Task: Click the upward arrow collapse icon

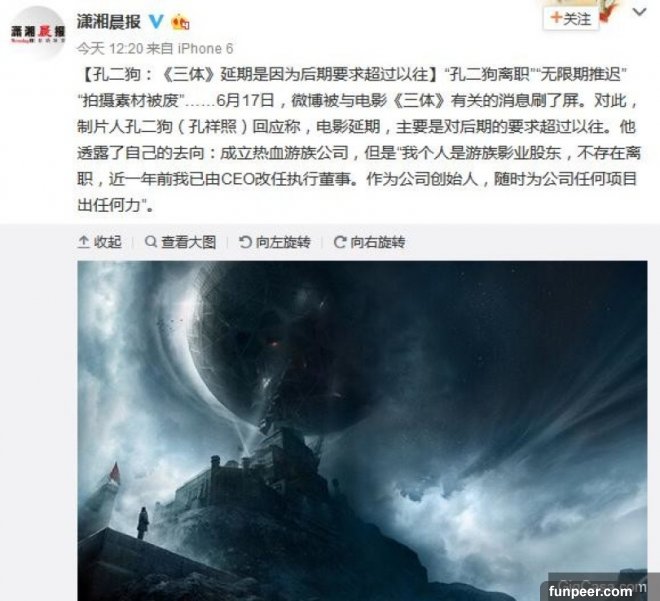Action: pyautogui.click(x=83, y=242)
